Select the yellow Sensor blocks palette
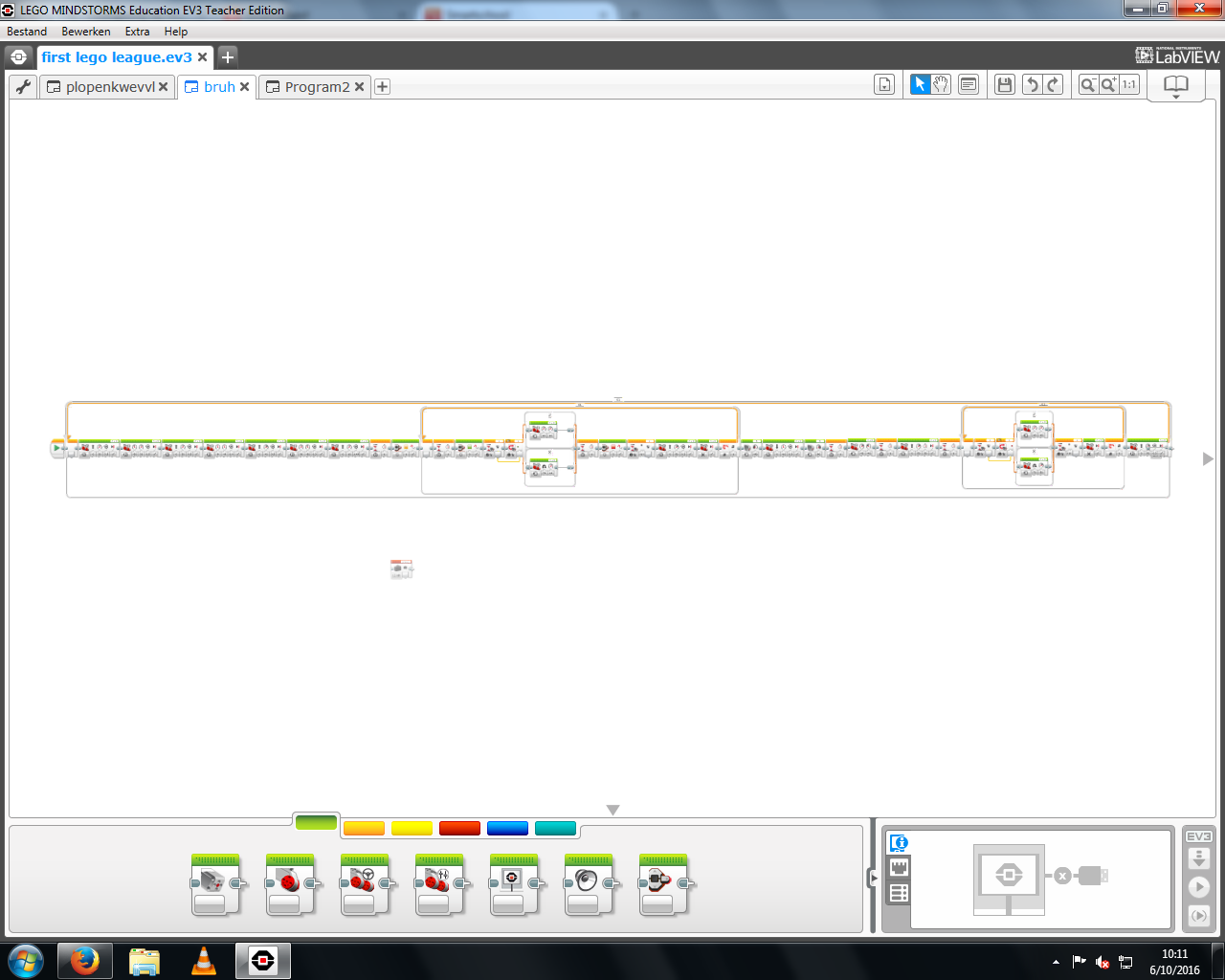 pyautogui.click(x=412, y=829)
